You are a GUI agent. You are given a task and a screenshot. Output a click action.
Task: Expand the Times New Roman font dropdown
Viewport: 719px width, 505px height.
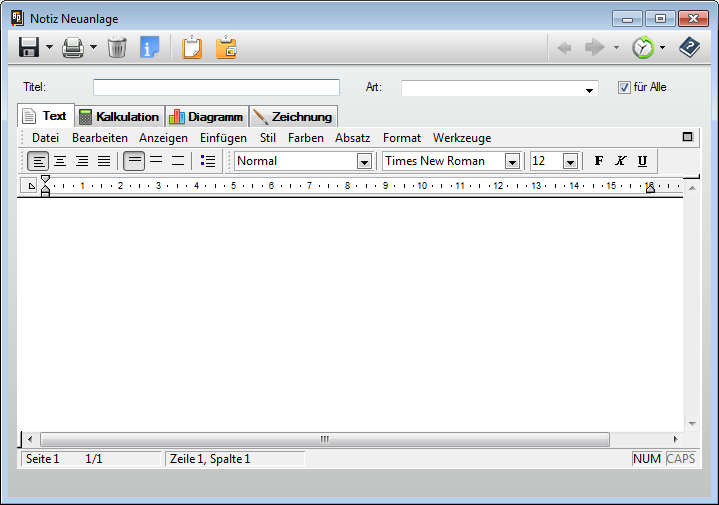[512, 161]
